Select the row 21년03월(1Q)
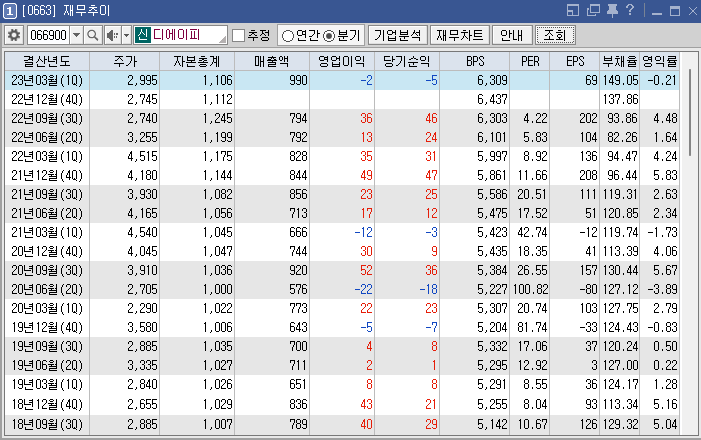Viewport: 701px width, 440px height. click(342, 232)
